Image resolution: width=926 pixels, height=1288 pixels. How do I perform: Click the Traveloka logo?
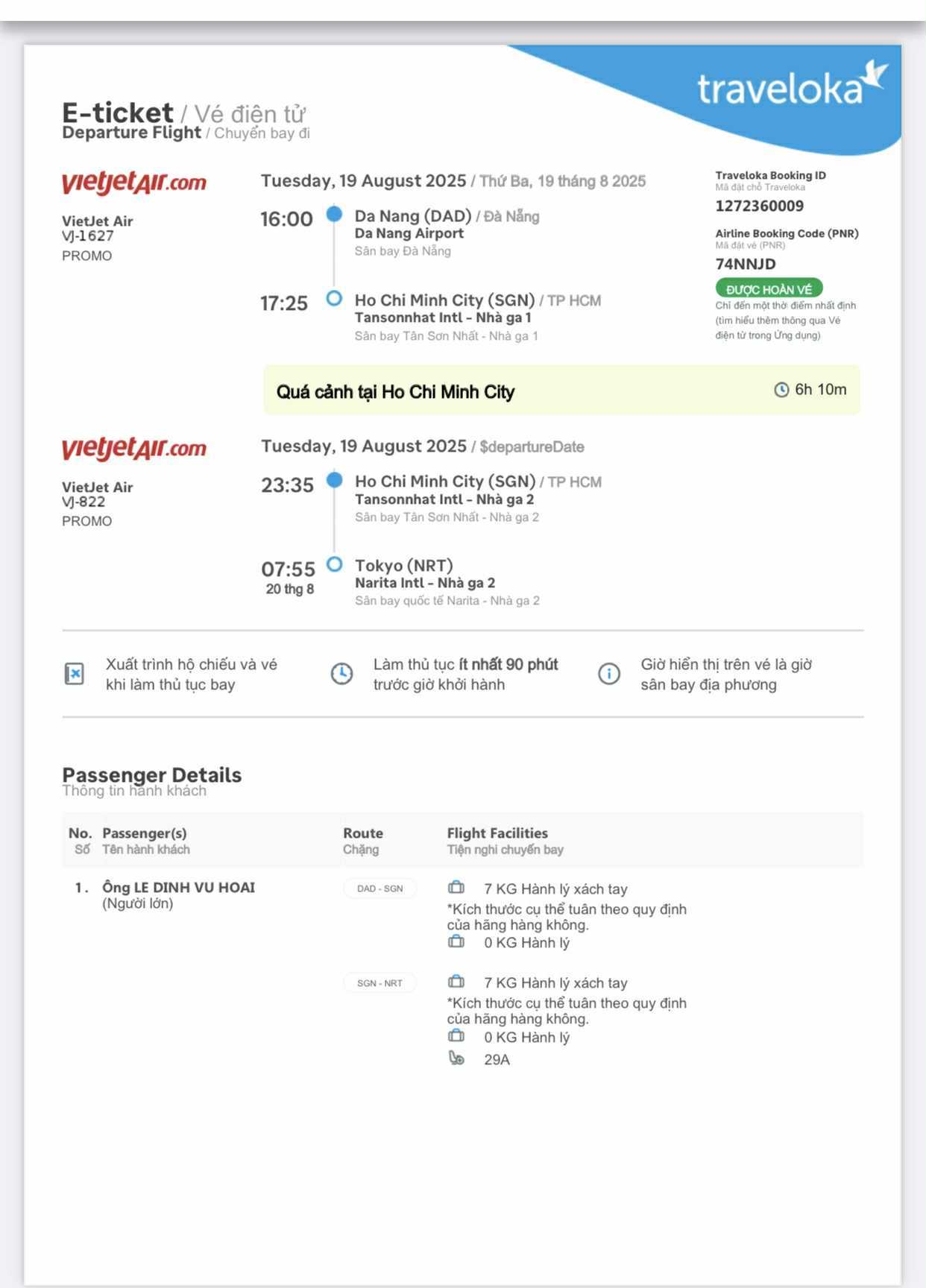792,86
